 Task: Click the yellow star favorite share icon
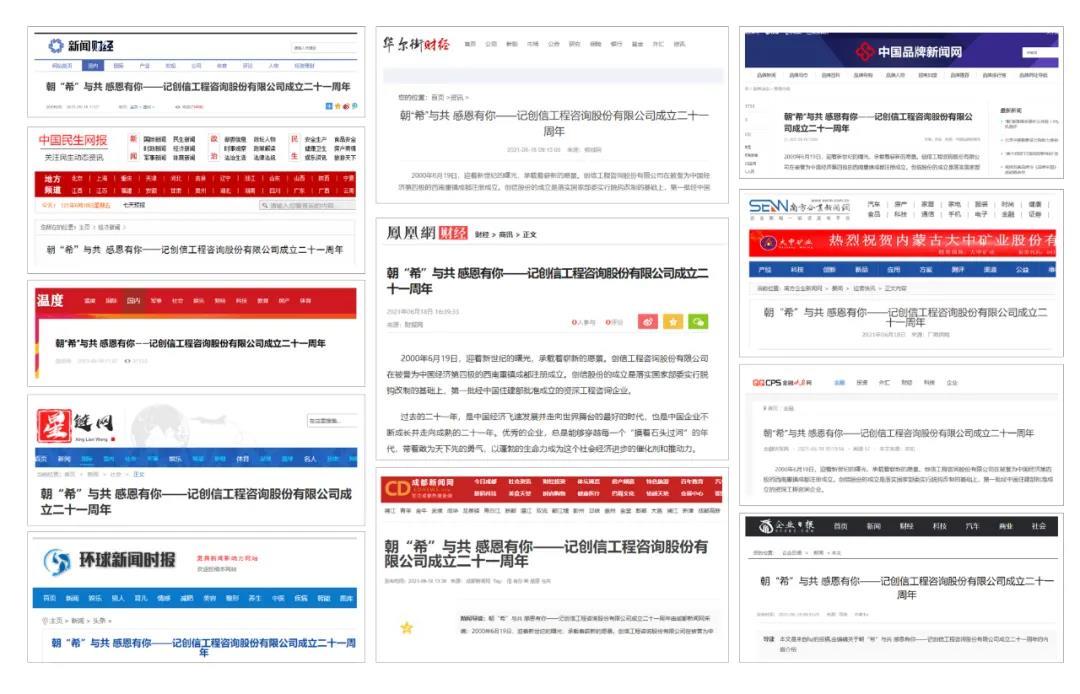point(673,322)
